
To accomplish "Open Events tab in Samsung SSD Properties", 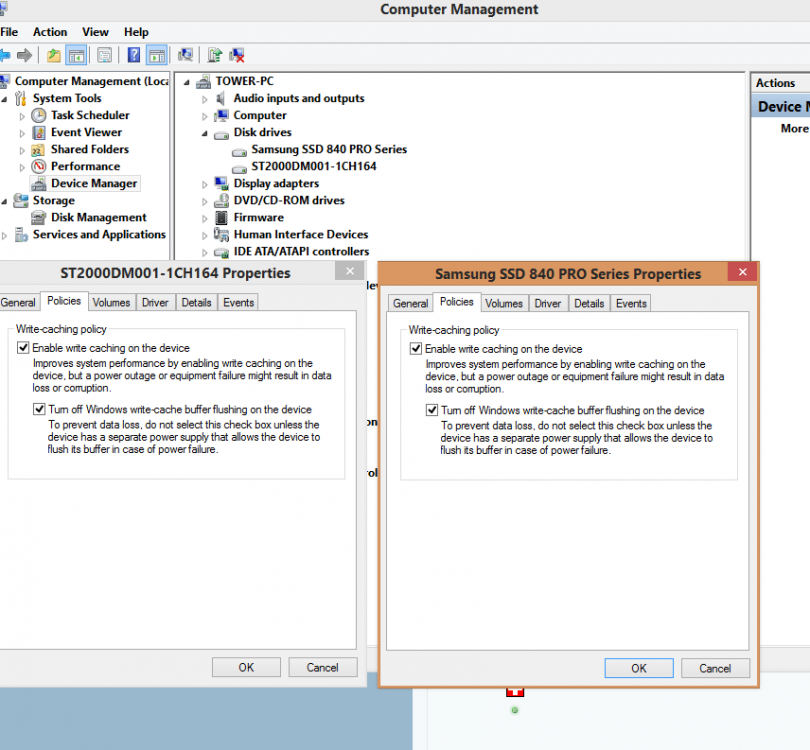I will click(x=631, y=304).
